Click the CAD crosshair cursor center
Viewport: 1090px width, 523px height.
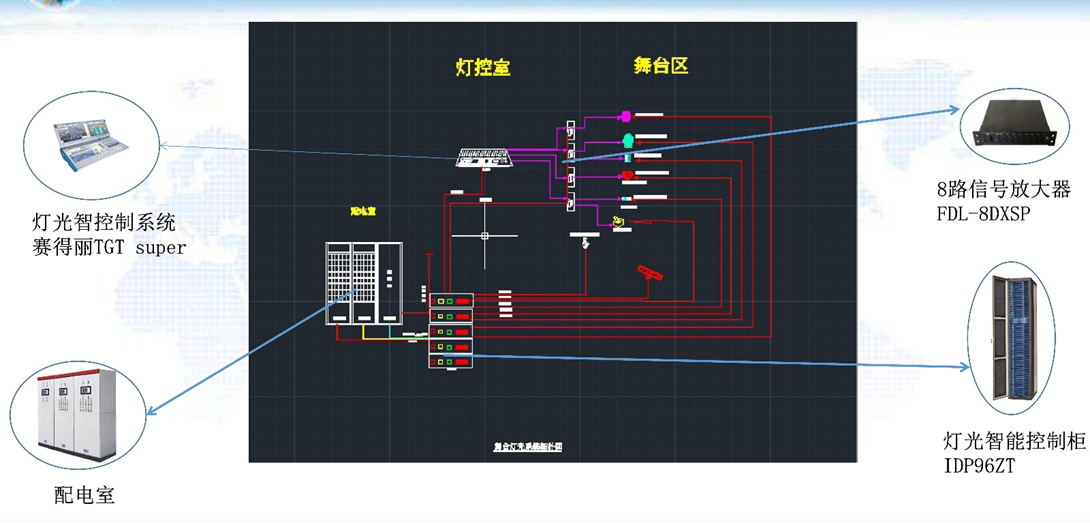(484, 237)
